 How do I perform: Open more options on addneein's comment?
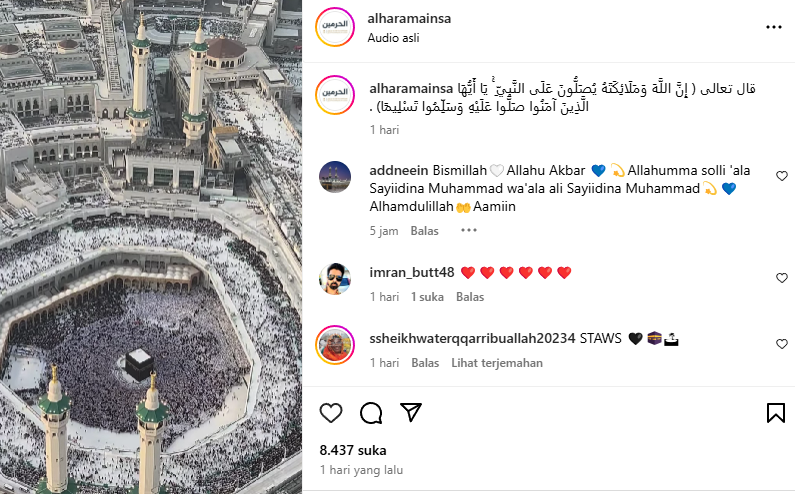[x=468, y=230]
